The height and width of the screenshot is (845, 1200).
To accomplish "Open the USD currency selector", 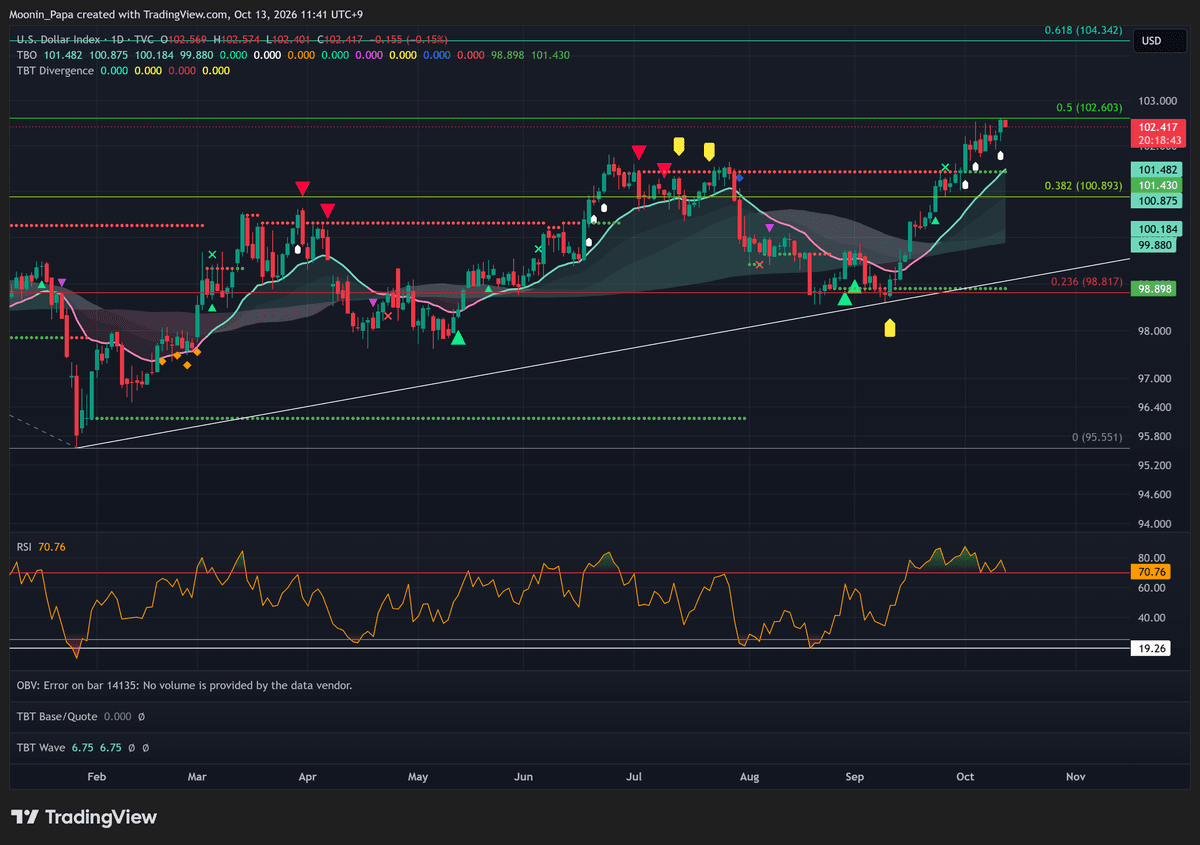I will click(x=1151, y=41).
